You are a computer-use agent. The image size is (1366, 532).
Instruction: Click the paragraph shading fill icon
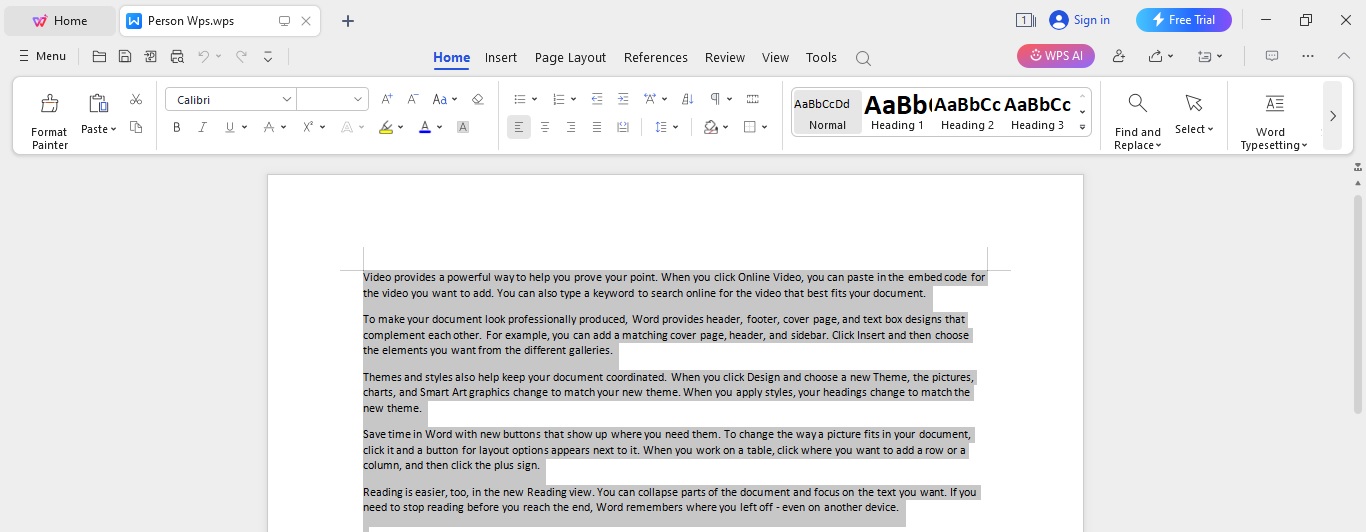pos(711,127)
